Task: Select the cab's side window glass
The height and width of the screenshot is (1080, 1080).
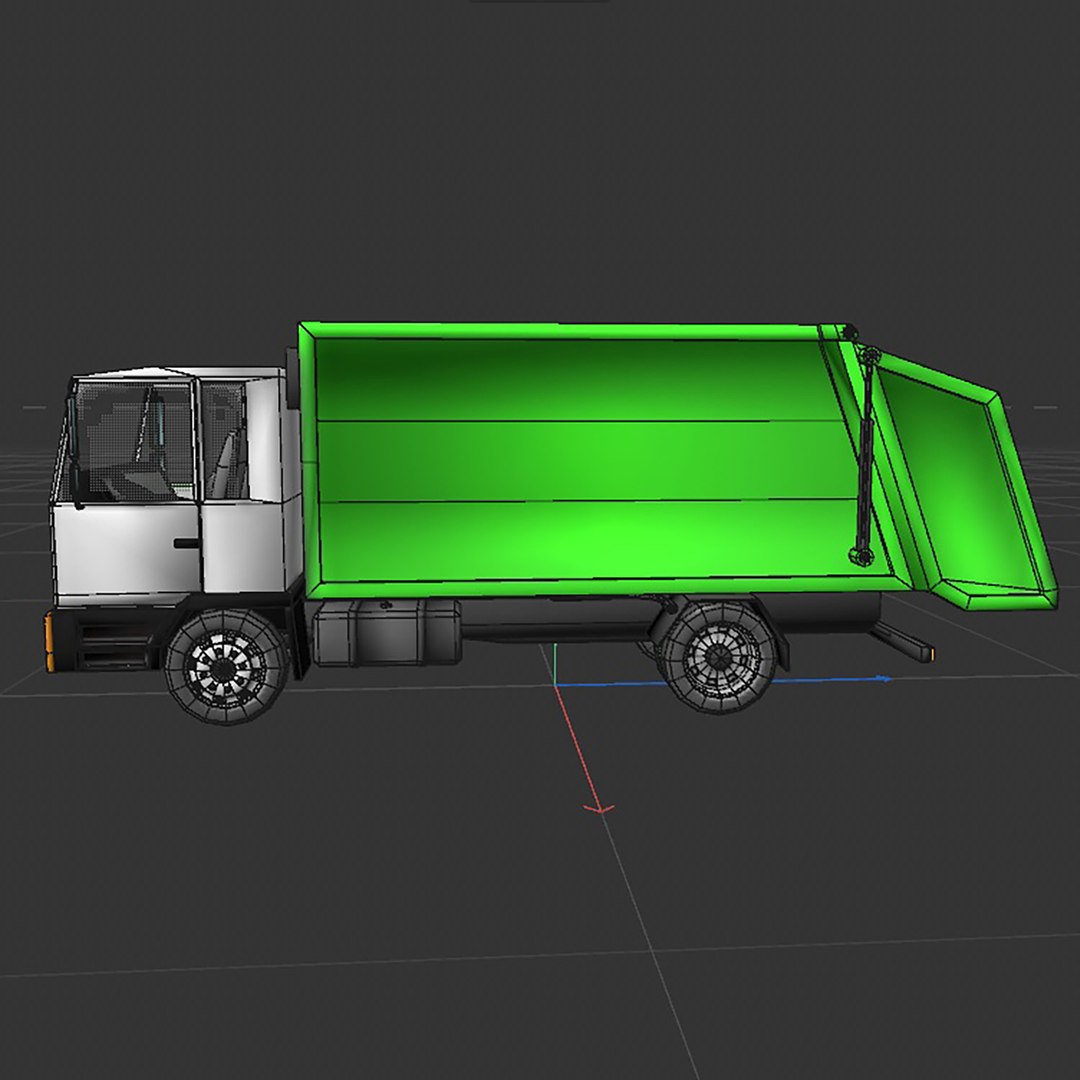Action: point(134,441)
